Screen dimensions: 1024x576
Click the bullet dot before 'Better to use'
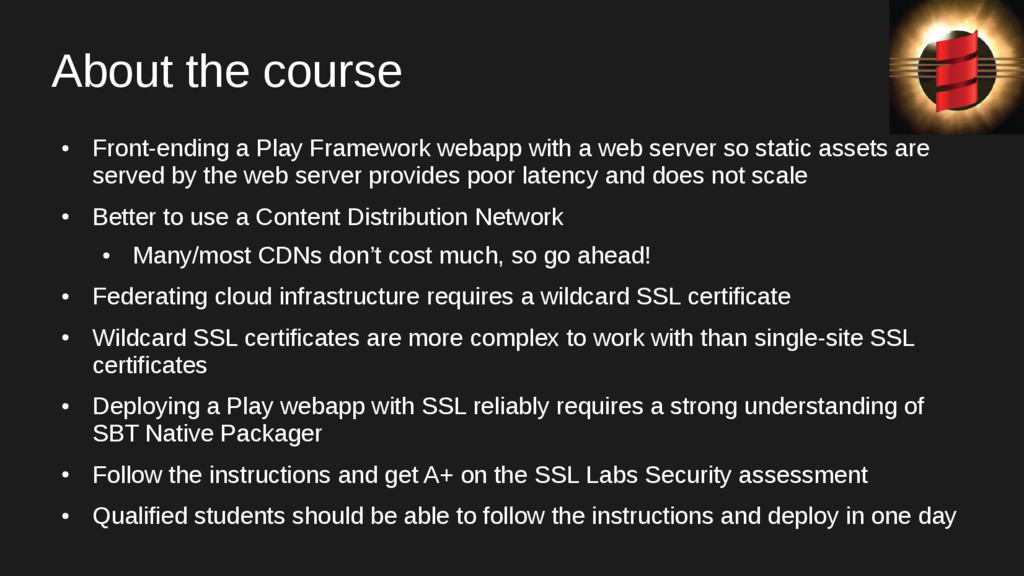(65, 217)
